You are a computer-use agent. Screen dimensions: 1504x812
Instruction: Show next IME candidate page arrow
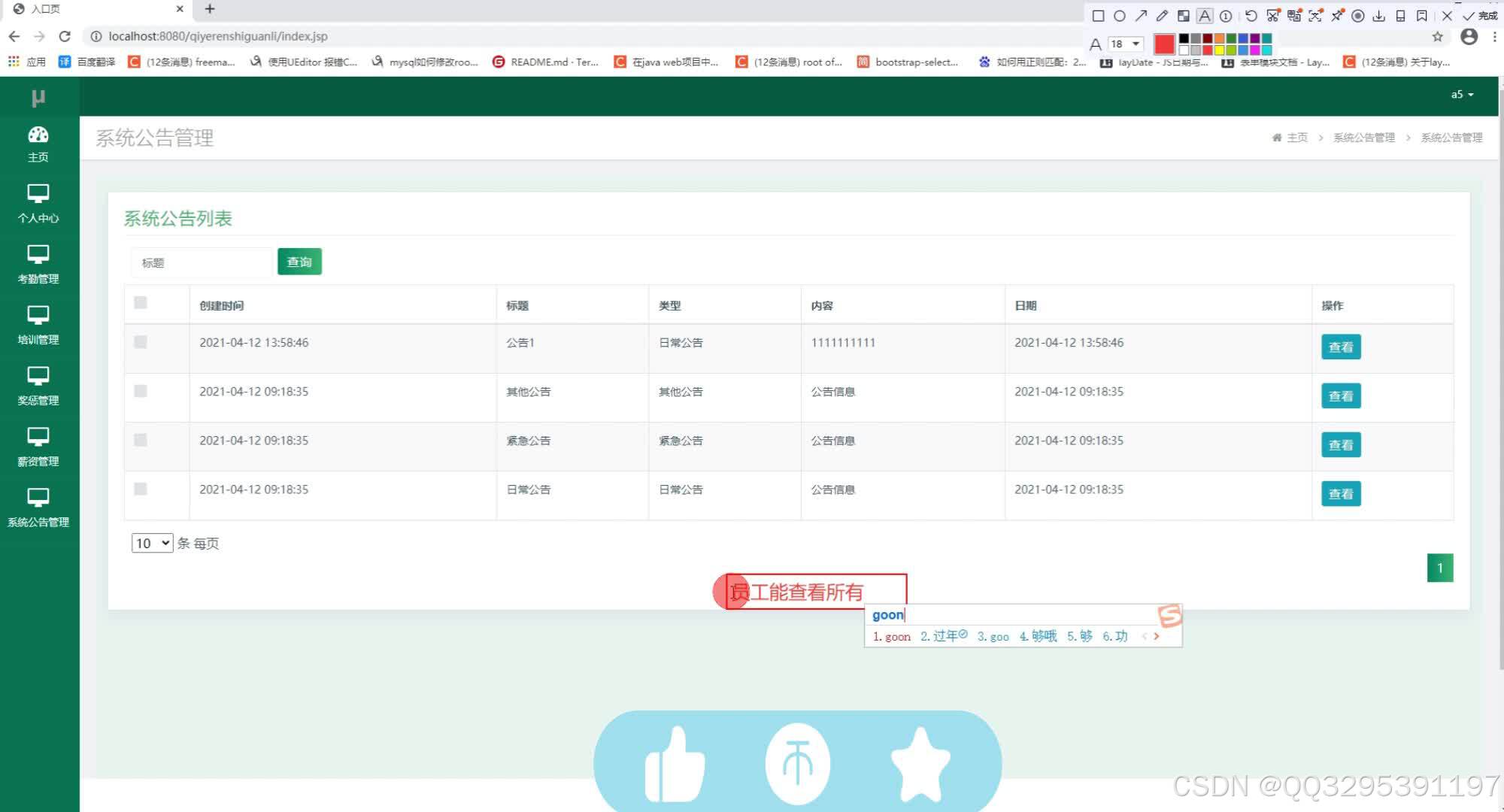(x=1157, y=636)
